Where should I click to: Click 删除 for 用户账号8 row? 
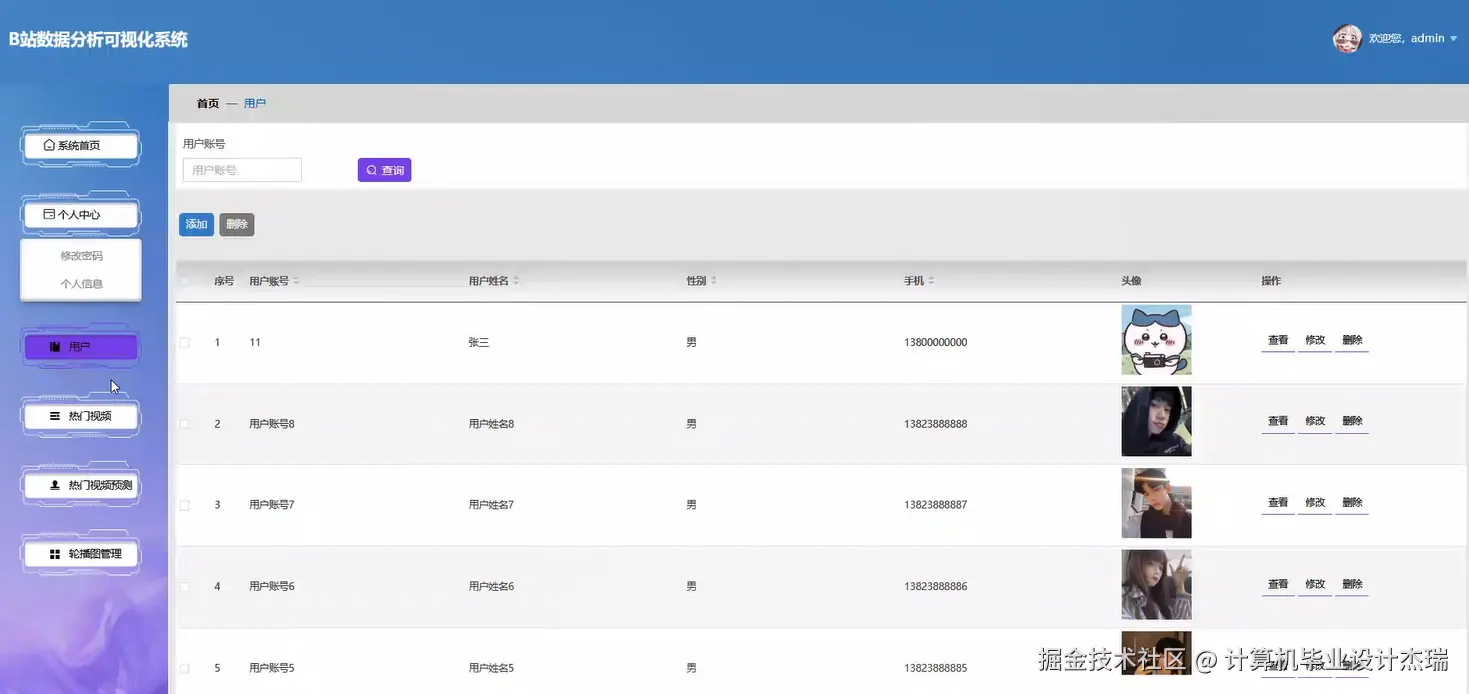[1352, 421]
